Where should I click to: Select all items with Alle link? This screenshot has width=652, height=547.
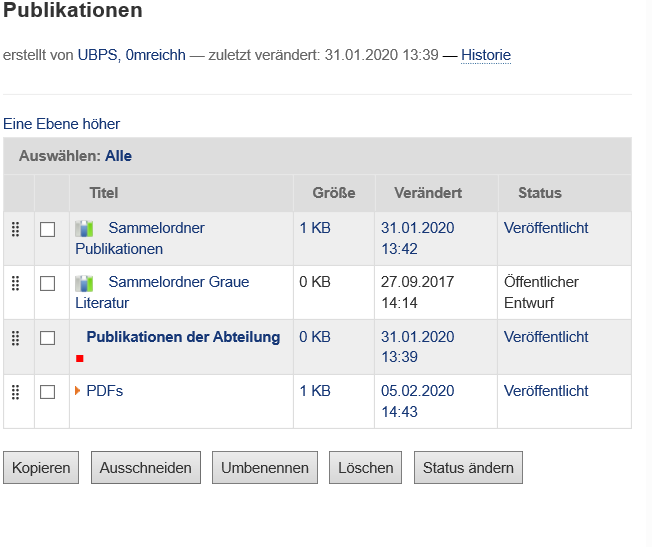point(118,156)
